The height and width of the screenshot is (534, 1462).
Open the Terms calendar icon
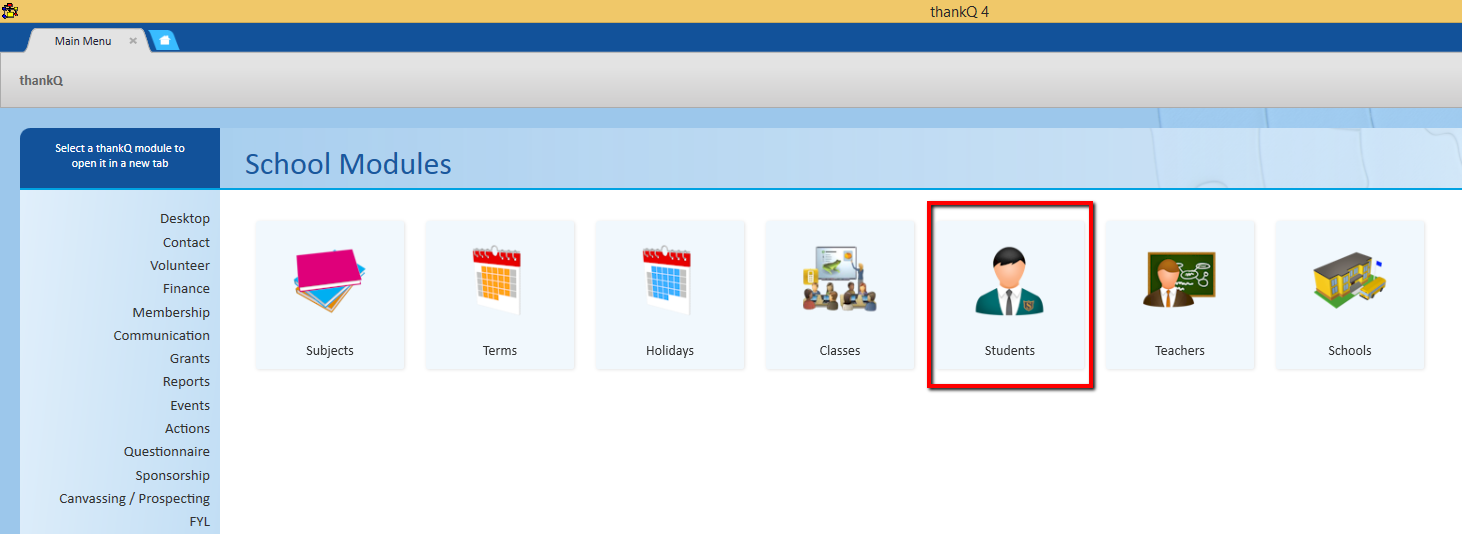click(499, 280)
